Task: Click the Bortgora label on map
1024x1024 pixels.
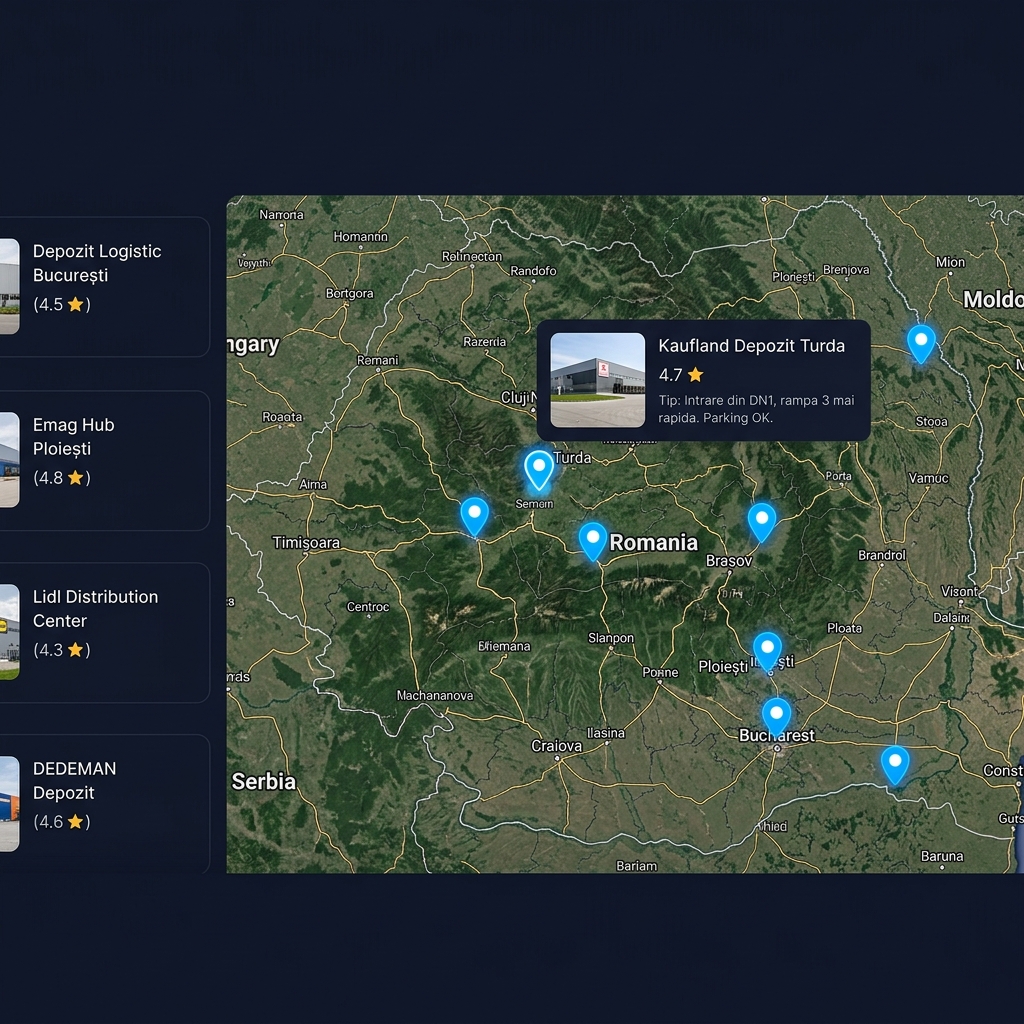Action: click(349, 294)
